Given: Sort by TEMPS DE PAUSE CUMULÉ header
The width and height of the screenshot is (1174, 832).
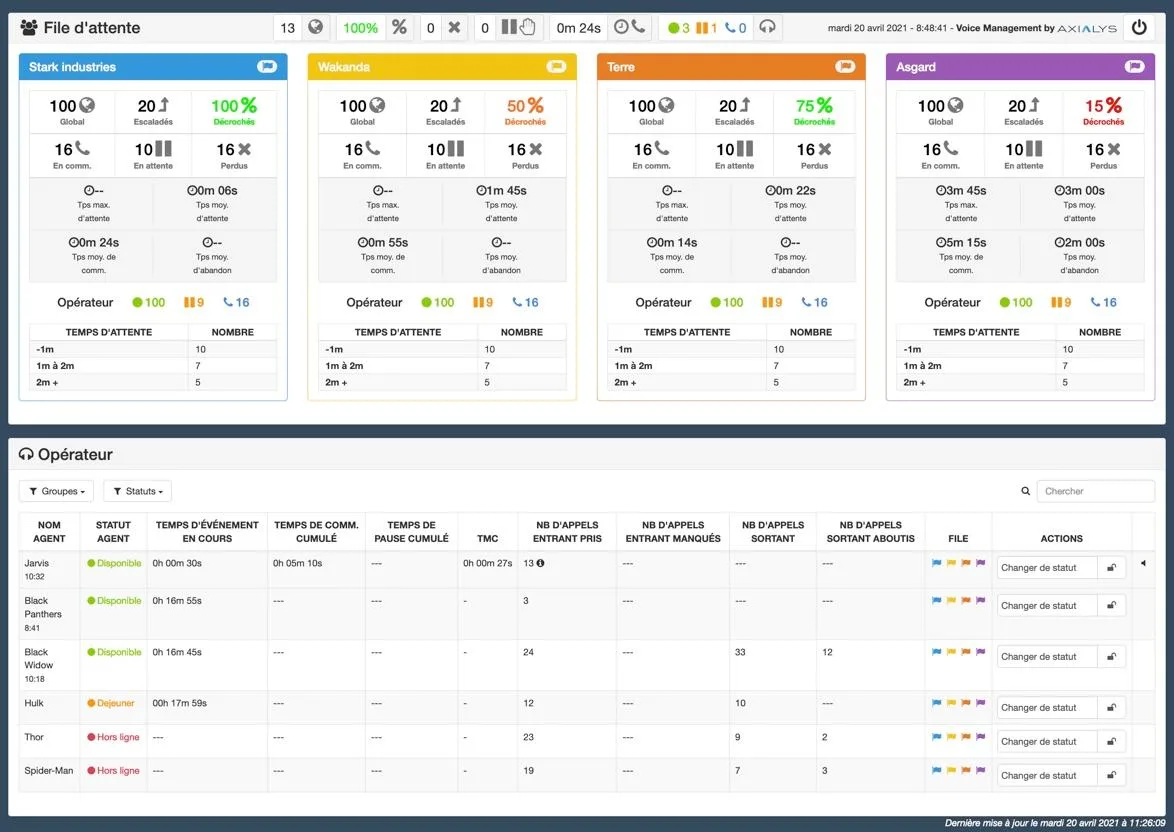Looking at the screenshot, I should [x=411, y=532].
